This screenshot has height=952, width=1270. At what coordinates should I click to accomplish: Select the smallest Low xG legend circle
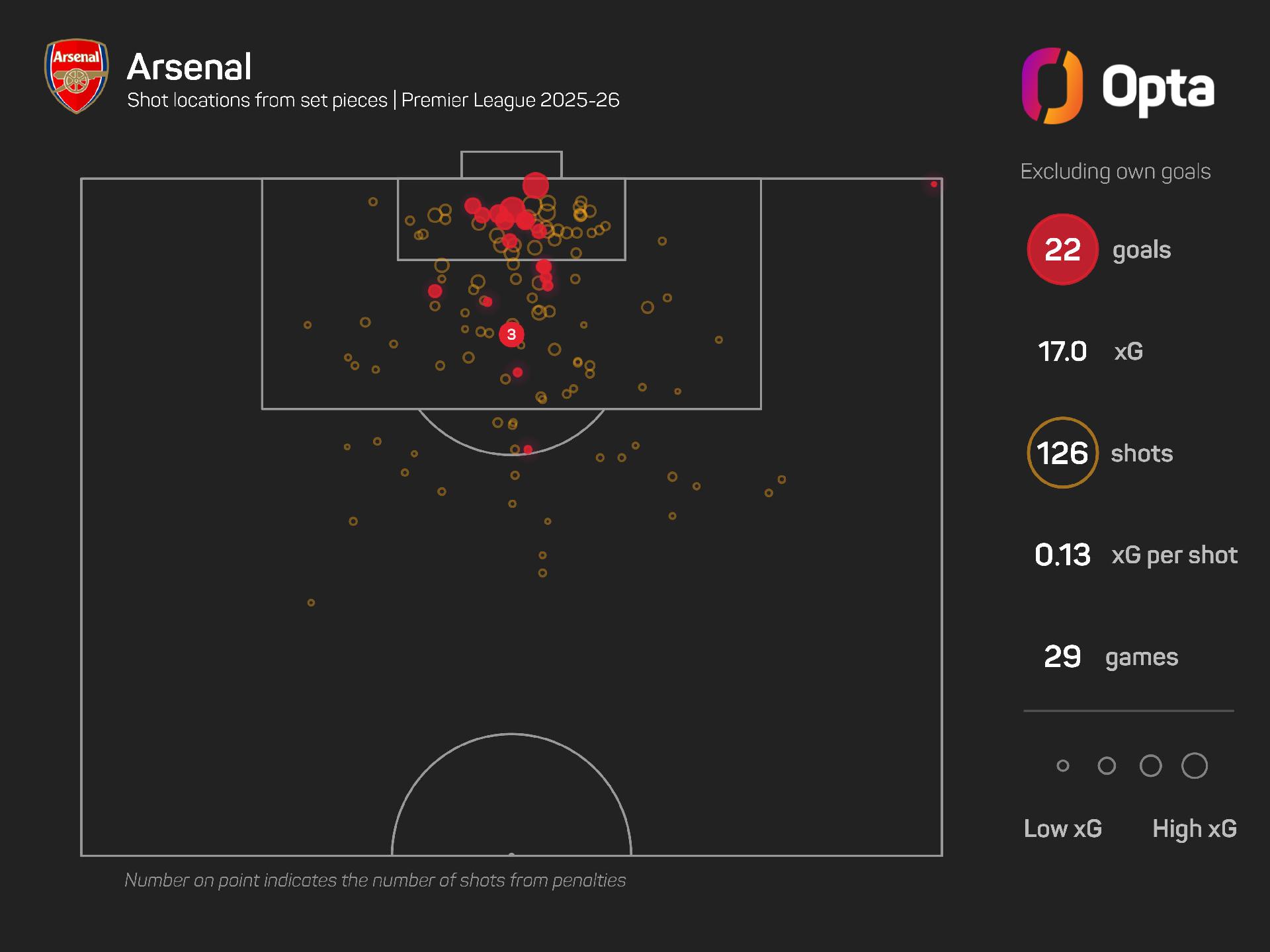coord(1063,766)
